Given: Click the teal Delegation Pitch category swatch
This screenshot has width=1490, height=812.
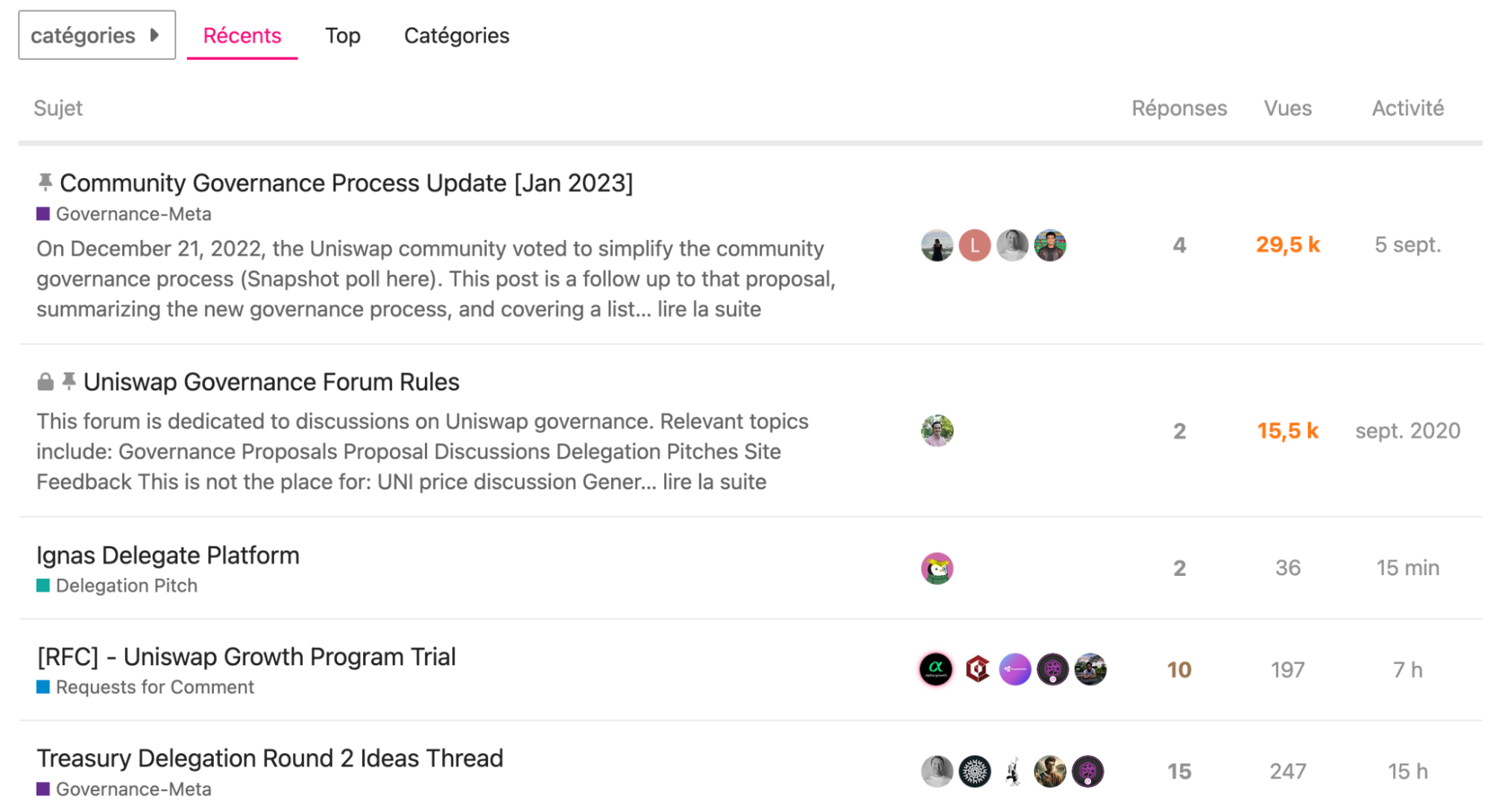Looking at the screenshot, I should 43,586.
